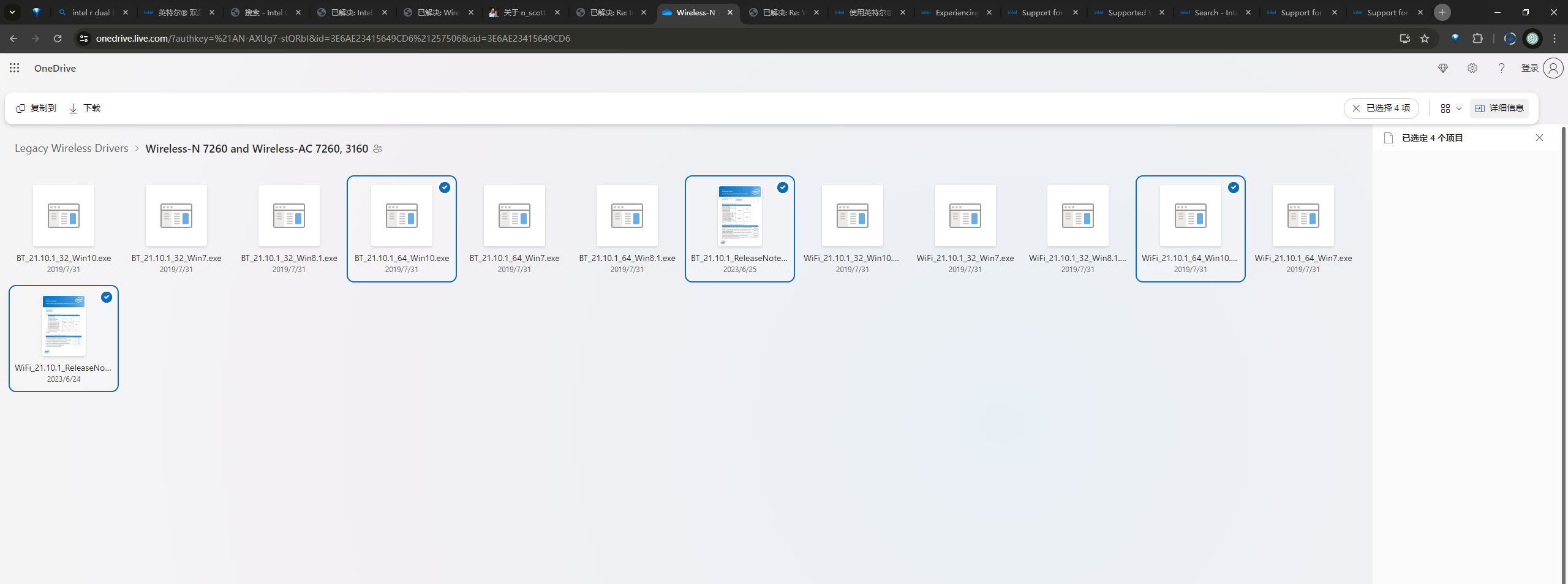The width and height of the screenshot is (1568, 584).
Task: Open the browser three-dot menu
Action: (1555, 39)
